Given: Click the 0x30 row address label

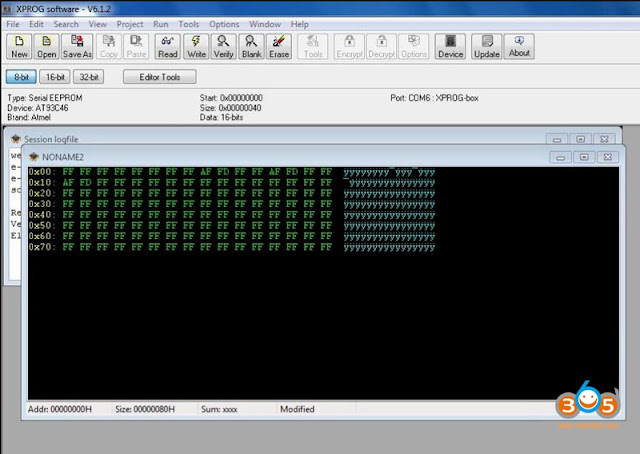Looking at the screenshot, I should pyautogui.click(x=42, y=204).
